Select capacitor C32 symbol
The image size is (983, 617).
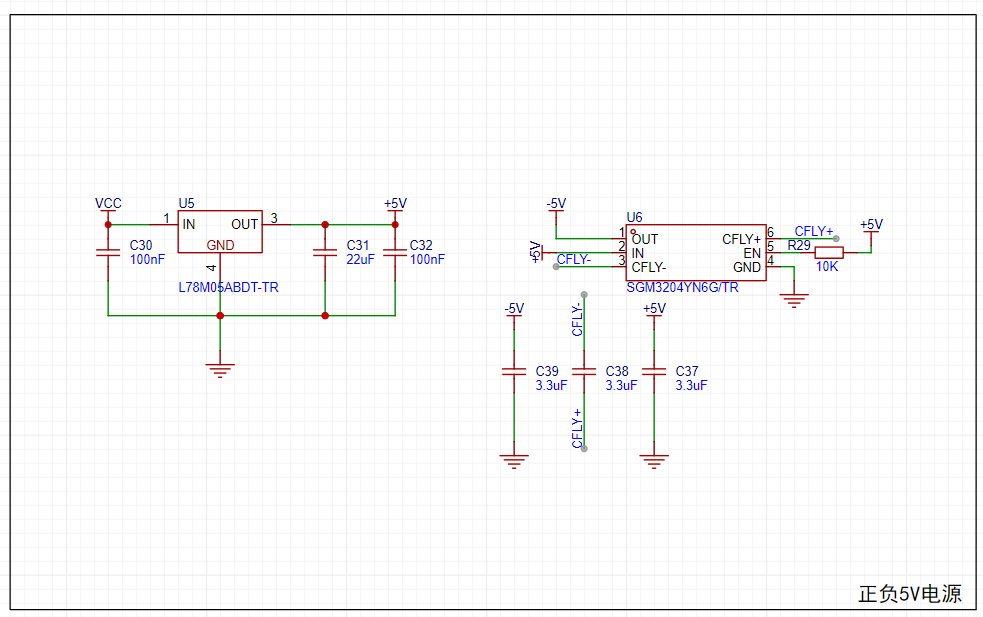(x=395, y=253)
